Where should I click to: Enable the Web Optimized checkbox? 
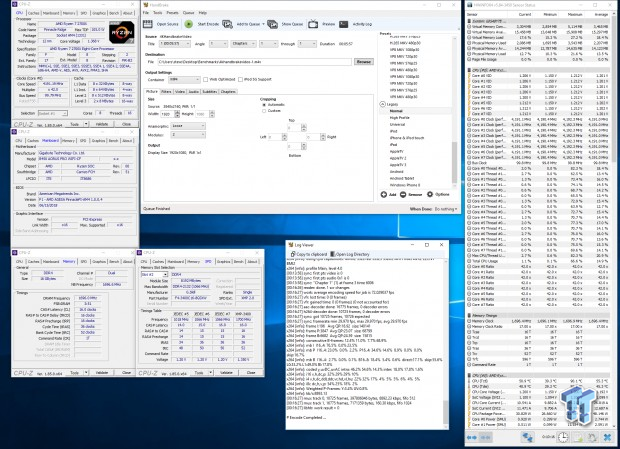click(206, 79)
